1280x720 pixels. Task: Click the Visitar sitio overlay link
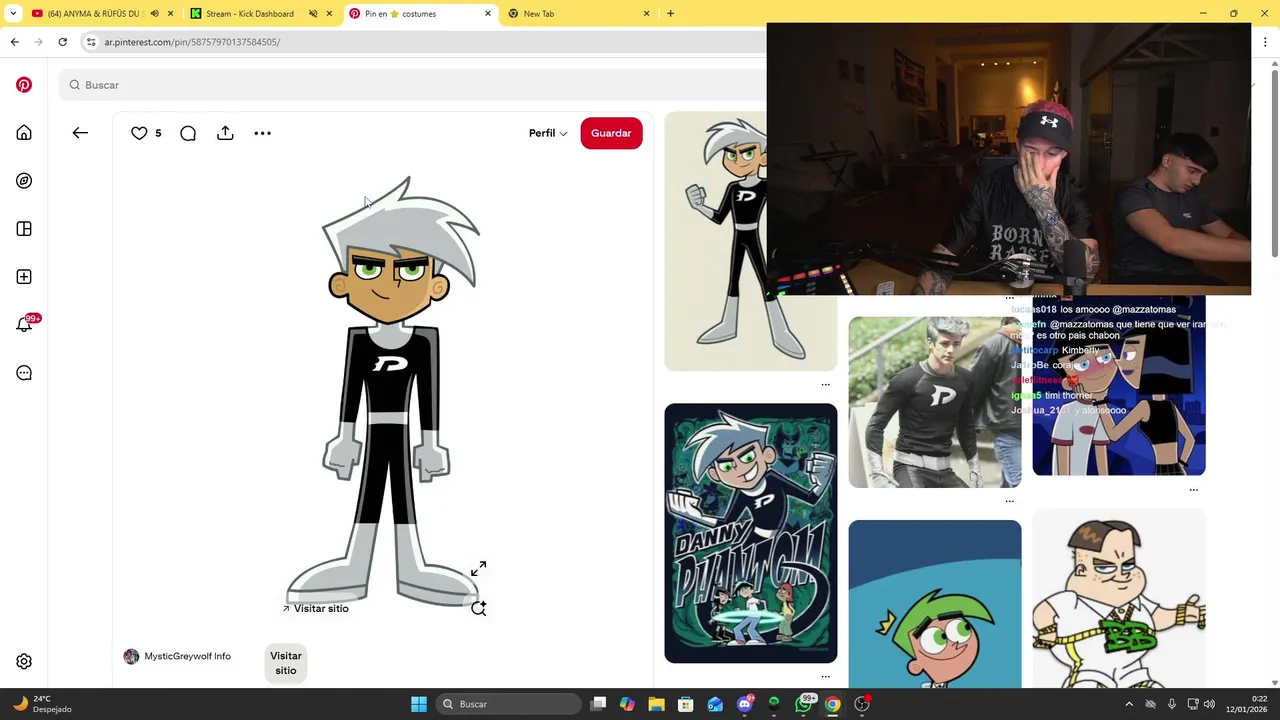[x=316, y=608]
